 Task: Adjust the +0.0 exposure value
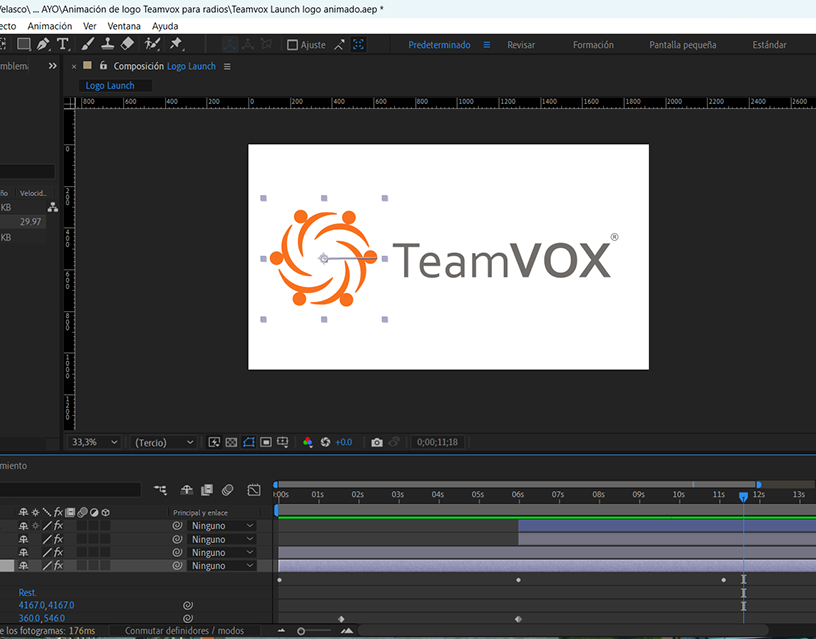click(343, 442)
